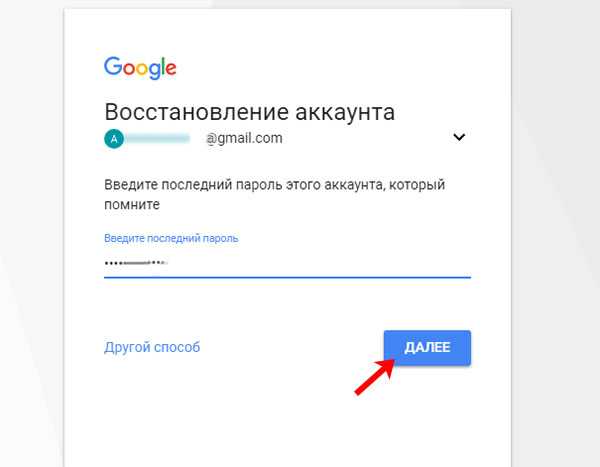Screen dimensions: 600x467
Task: Click the blue underline of the password field
Action: click(x=287, y=277)
